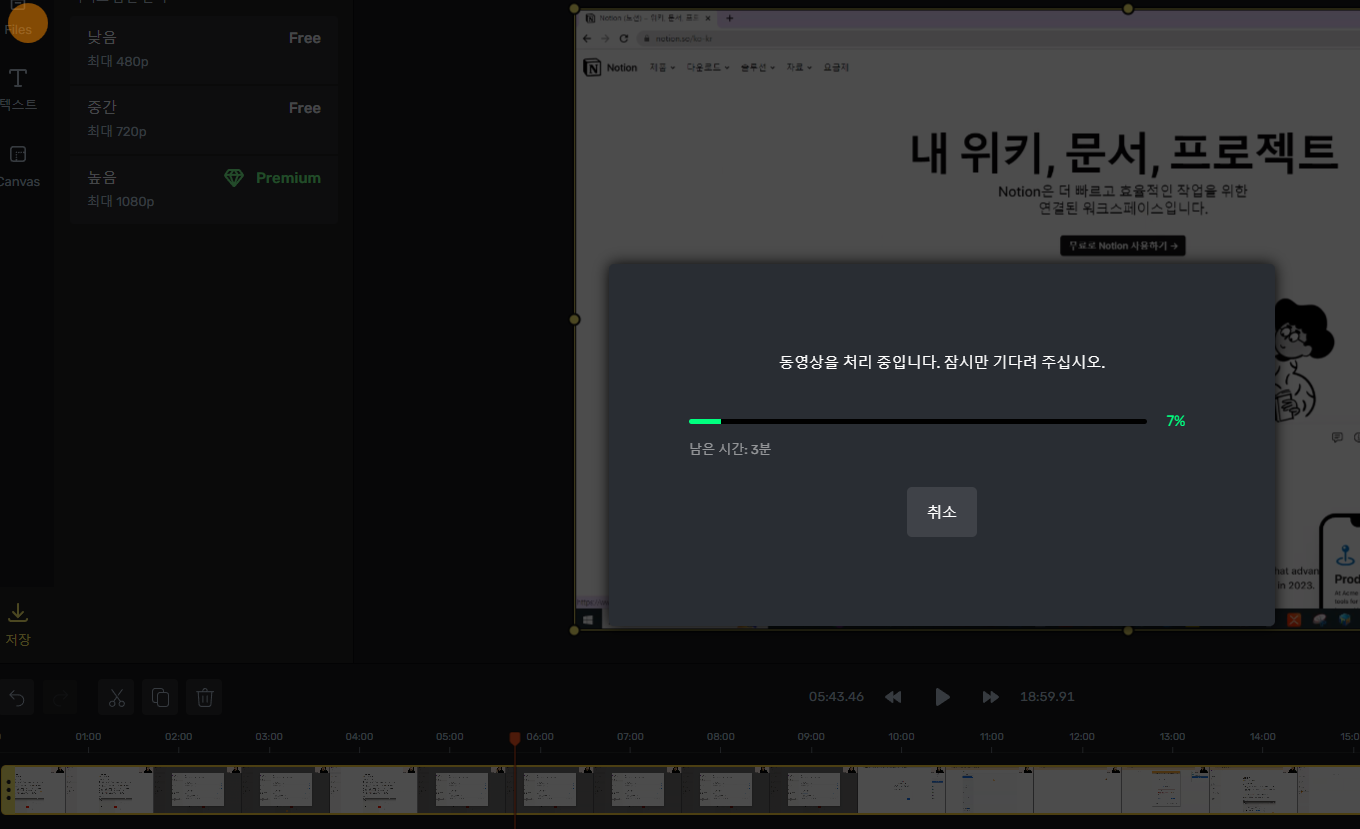Click browser back arrow in preview
The height and width of the screenshot is (829, 1360).
[x=587, y=38]
